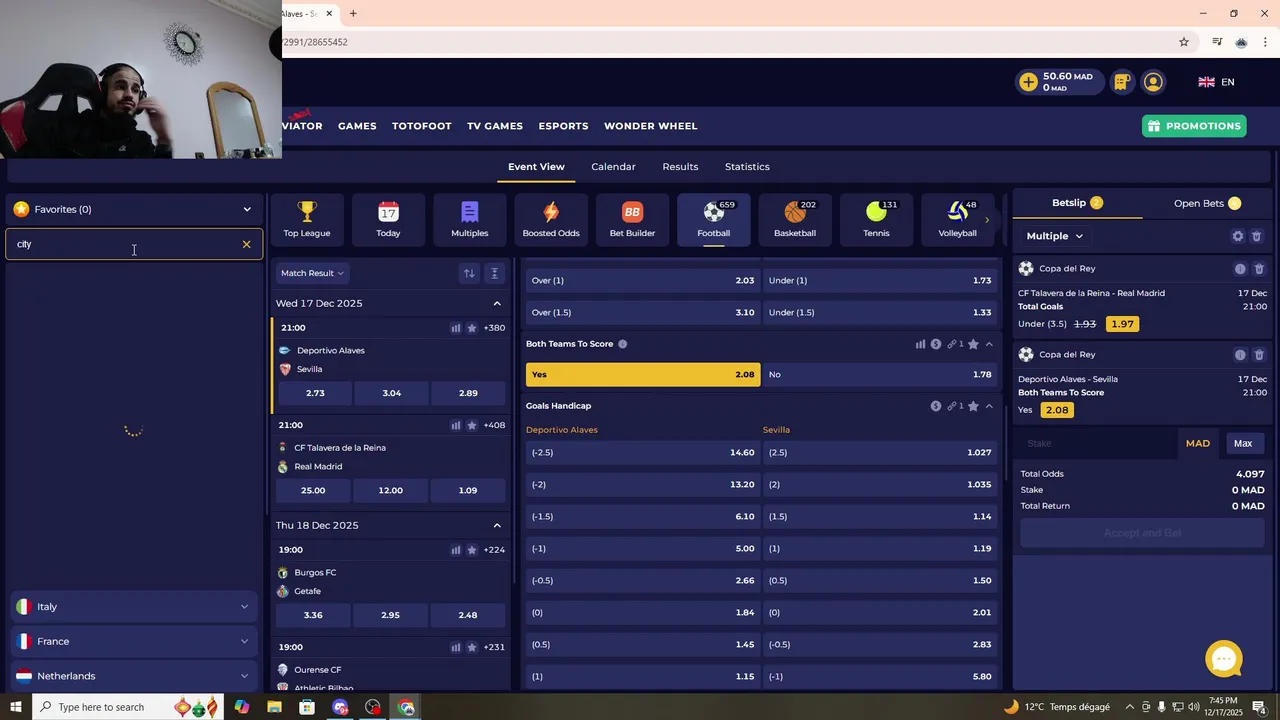Open the Multiples category tile
This screenshot has width=1280, height=720.
click(x=470, y=219)
